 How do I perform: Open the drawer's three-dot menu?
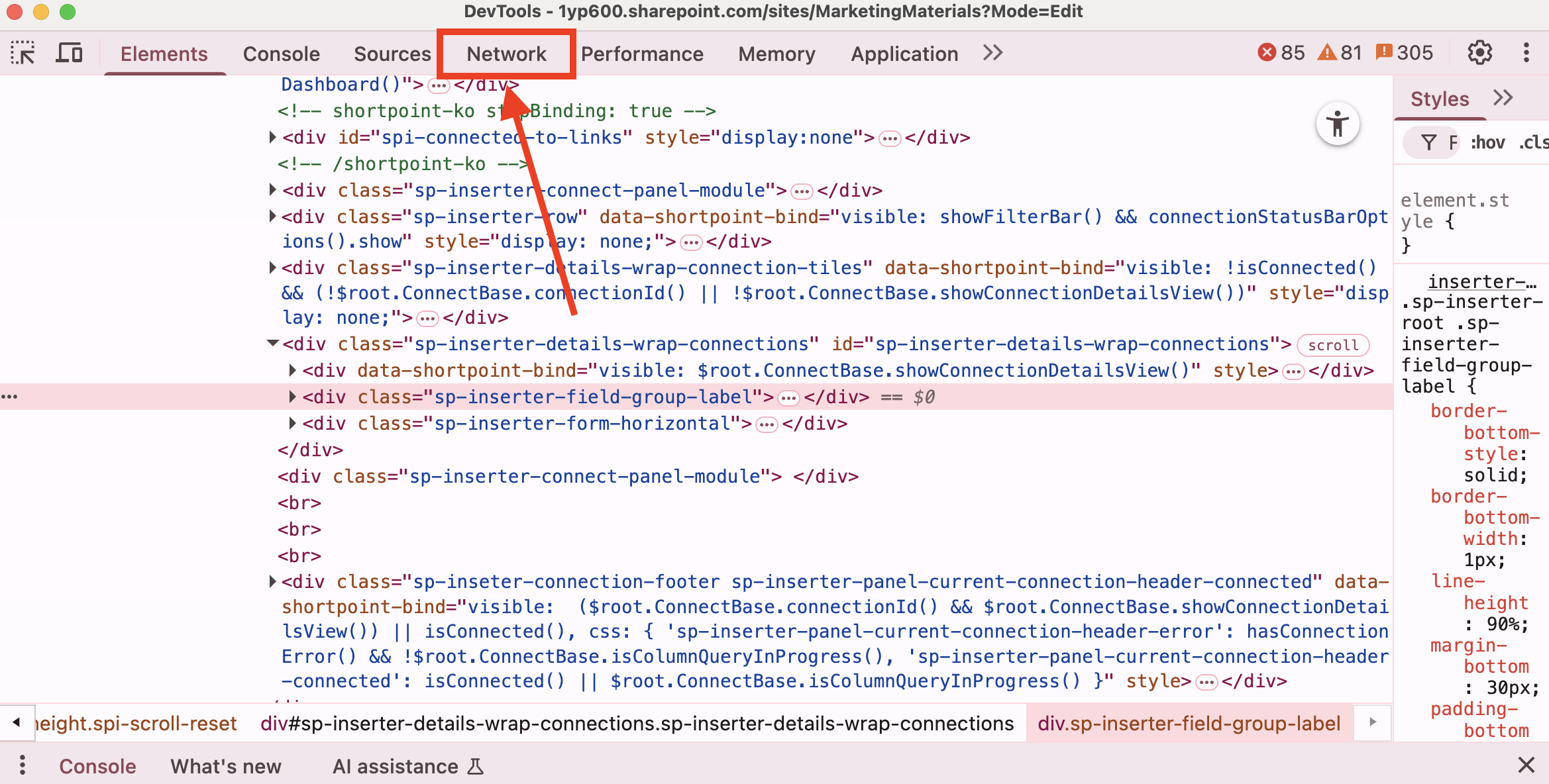coord(23,765)
